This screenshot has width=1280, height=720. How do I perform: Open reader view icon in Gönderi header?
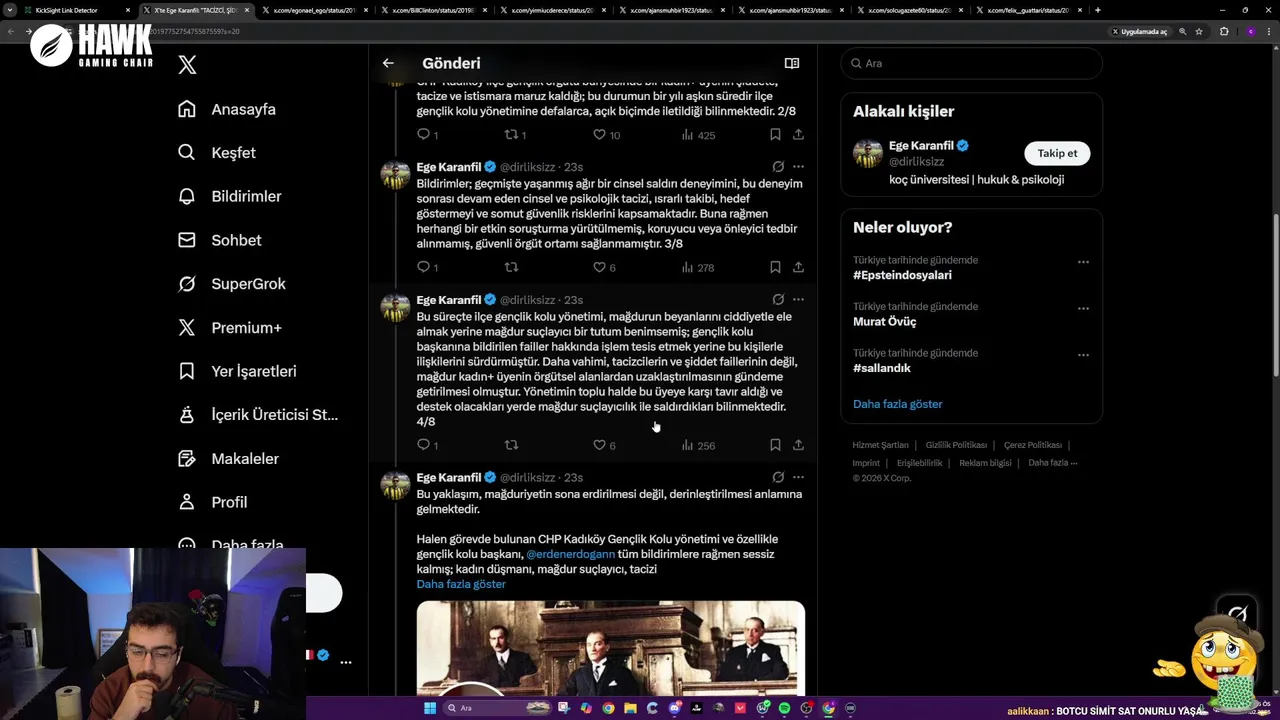coord(792,63)
